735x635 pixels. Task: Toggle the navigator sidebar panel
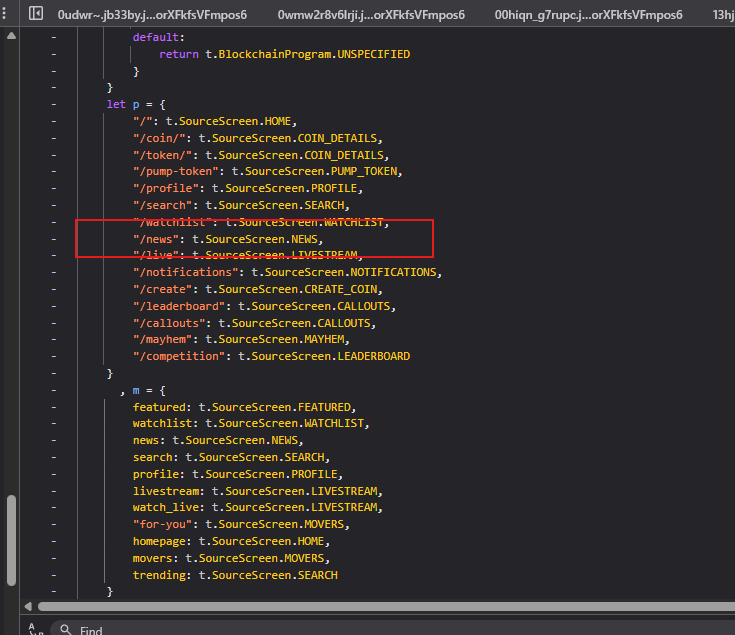(x=36, y=13)
